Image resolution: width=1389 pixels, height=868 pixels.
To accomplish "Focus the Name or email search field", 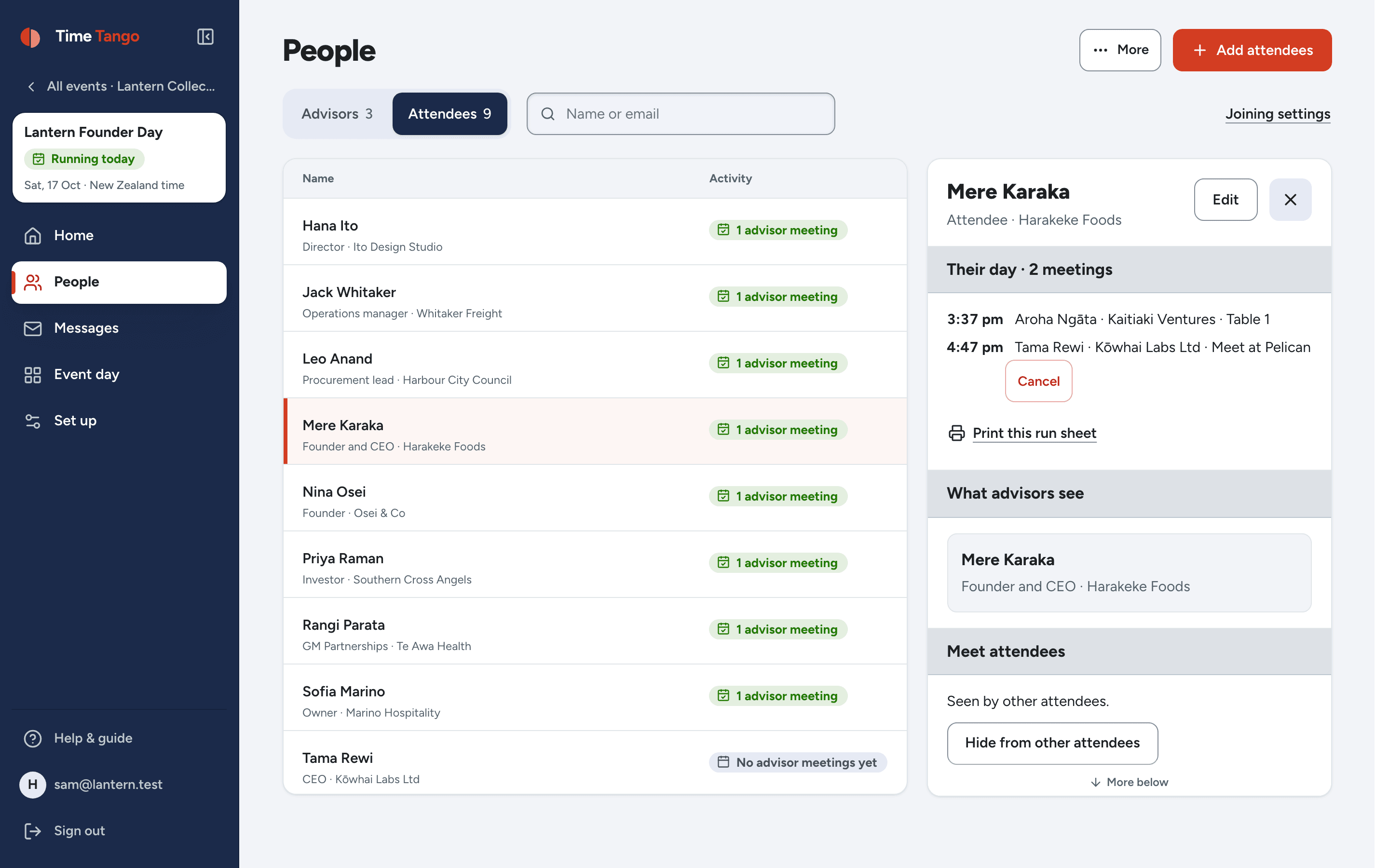I will [x=681, y=114].
